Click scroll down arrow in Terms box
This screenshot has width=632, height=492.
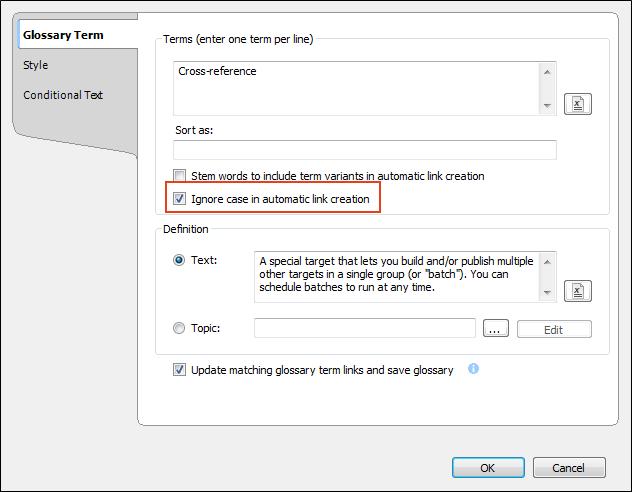(x=547, y=106)
